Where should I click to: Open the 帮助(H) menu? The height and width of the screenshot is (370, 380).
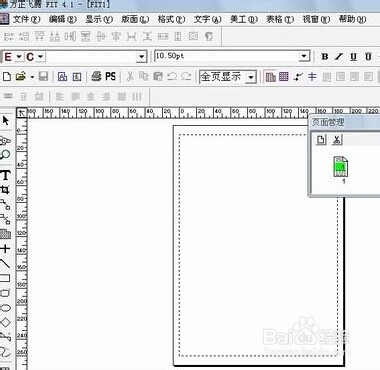pyautogui.click(x=352, y=19)
